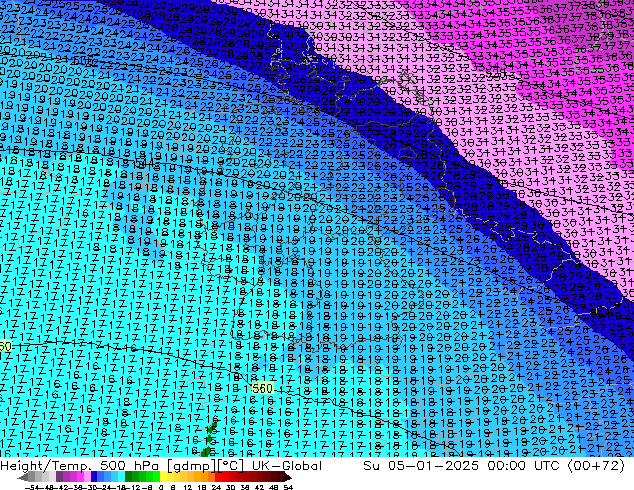Click the dark maroon arrow at legend's warm end
634x490 pixels.
coord(288,477)
